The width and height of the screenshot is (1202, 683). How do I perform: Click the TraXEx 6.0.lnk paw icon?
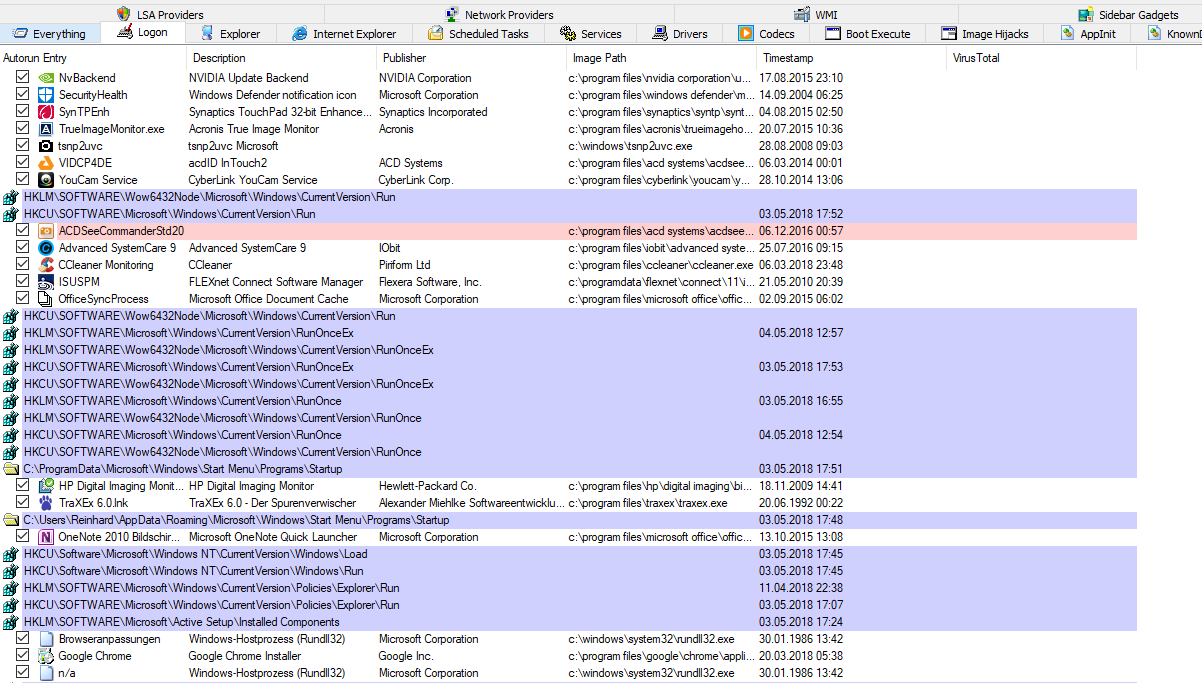point(46,503)
